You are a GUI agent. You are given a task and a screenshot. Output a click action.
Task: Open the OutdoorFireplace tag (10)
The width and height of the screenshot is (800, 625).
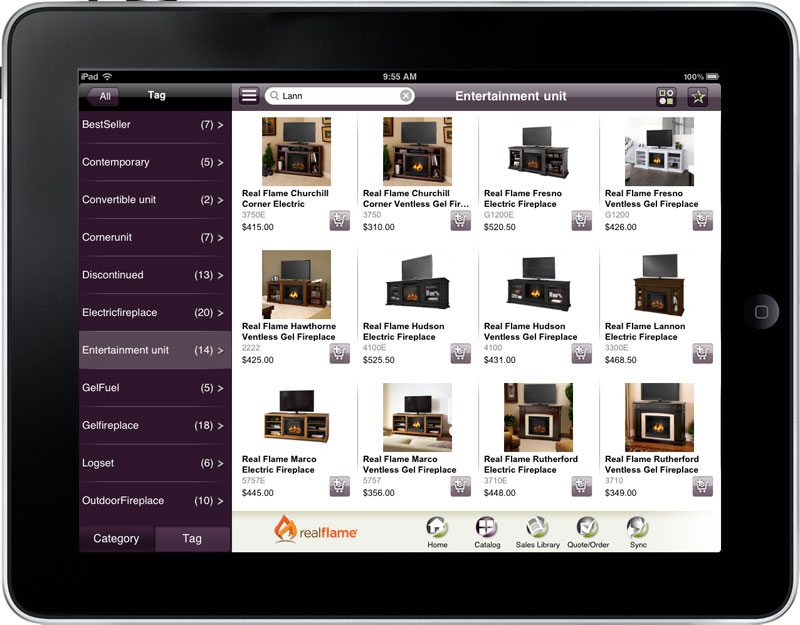pos(155,501)
